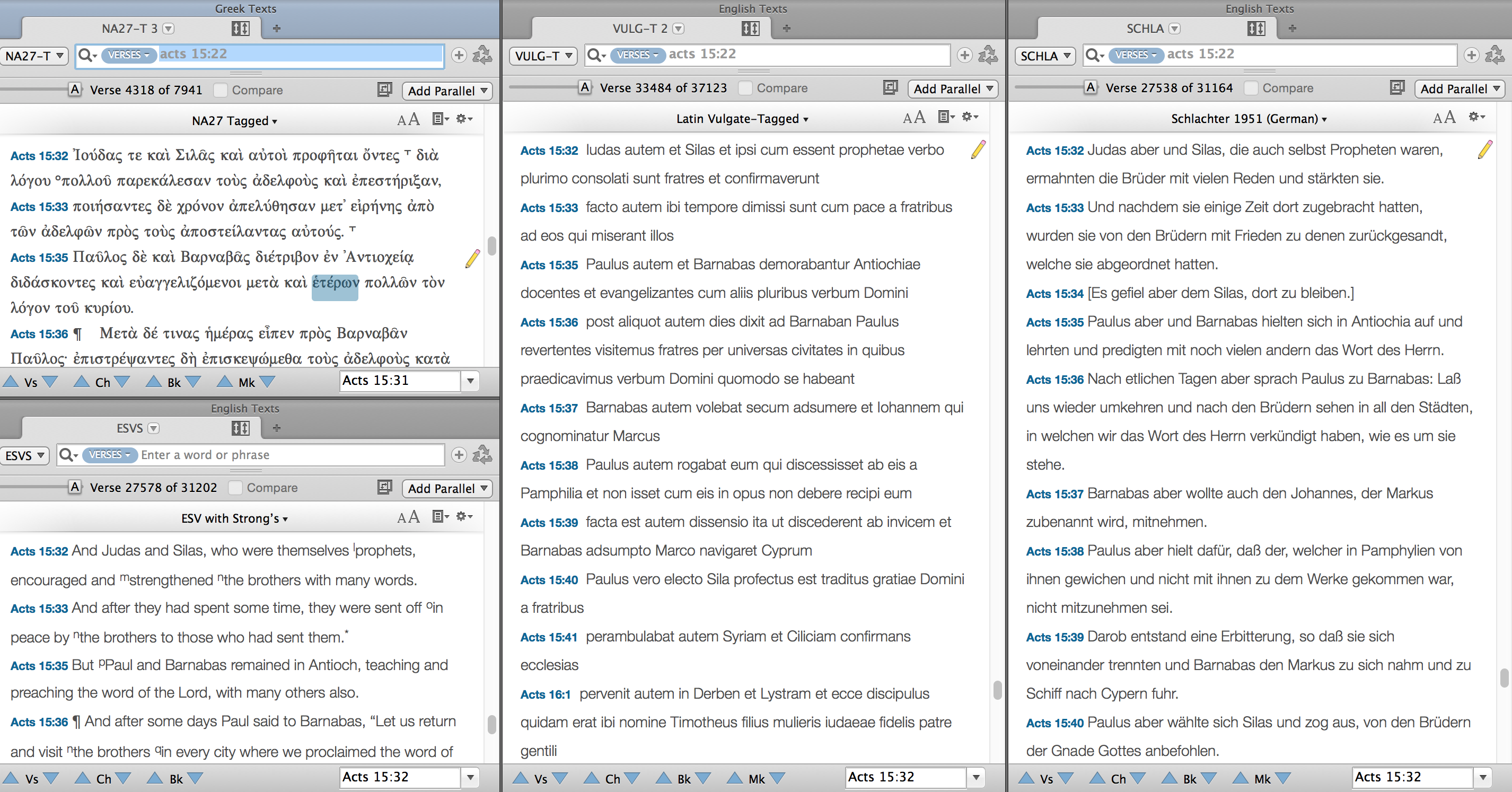
Task: Click the AA text size icon in NA27 Tagged pane
Action: point(408,120)
